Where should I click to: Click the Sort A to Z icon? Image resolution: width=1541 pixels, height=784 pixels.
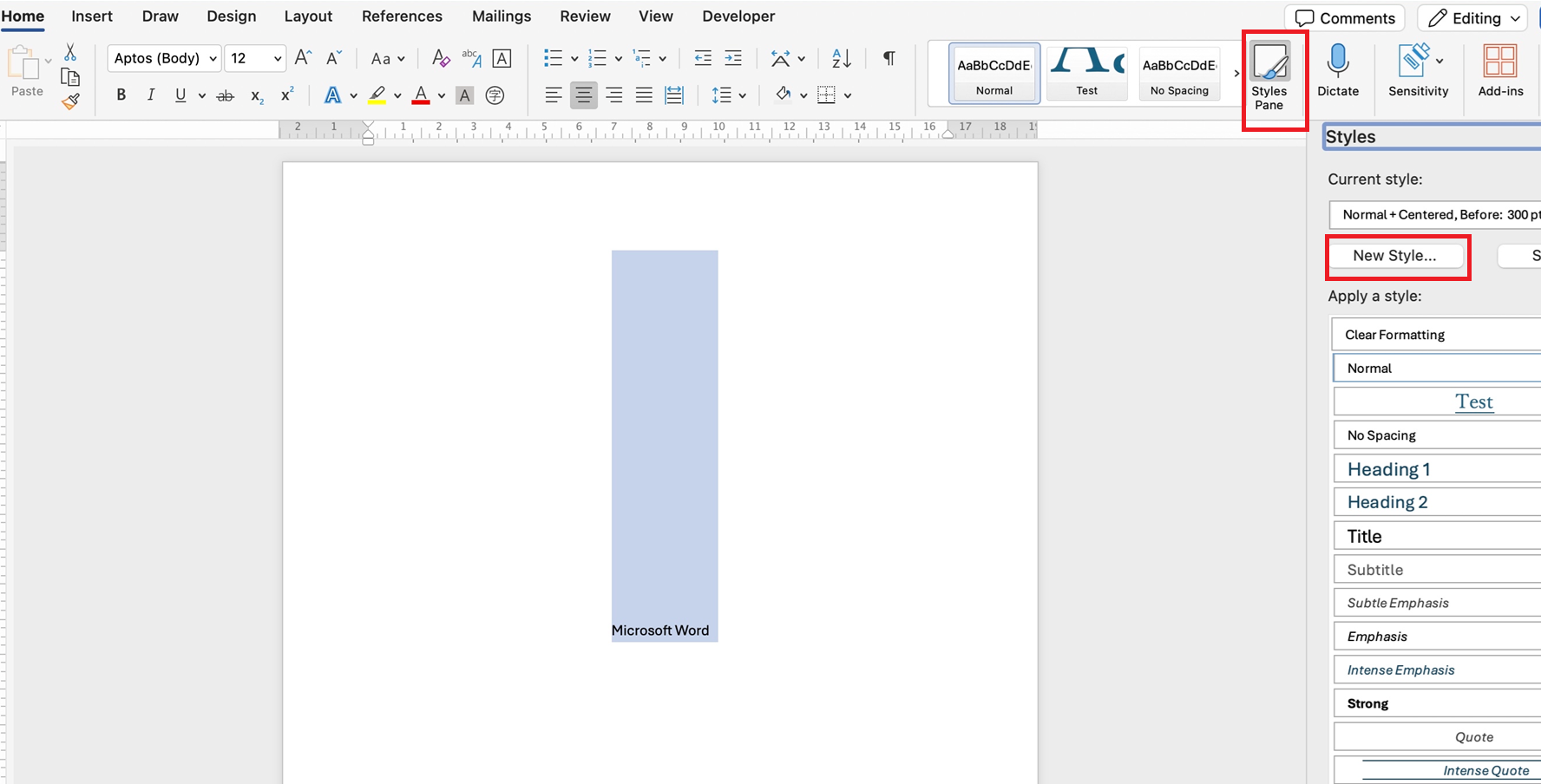(841, 58)
